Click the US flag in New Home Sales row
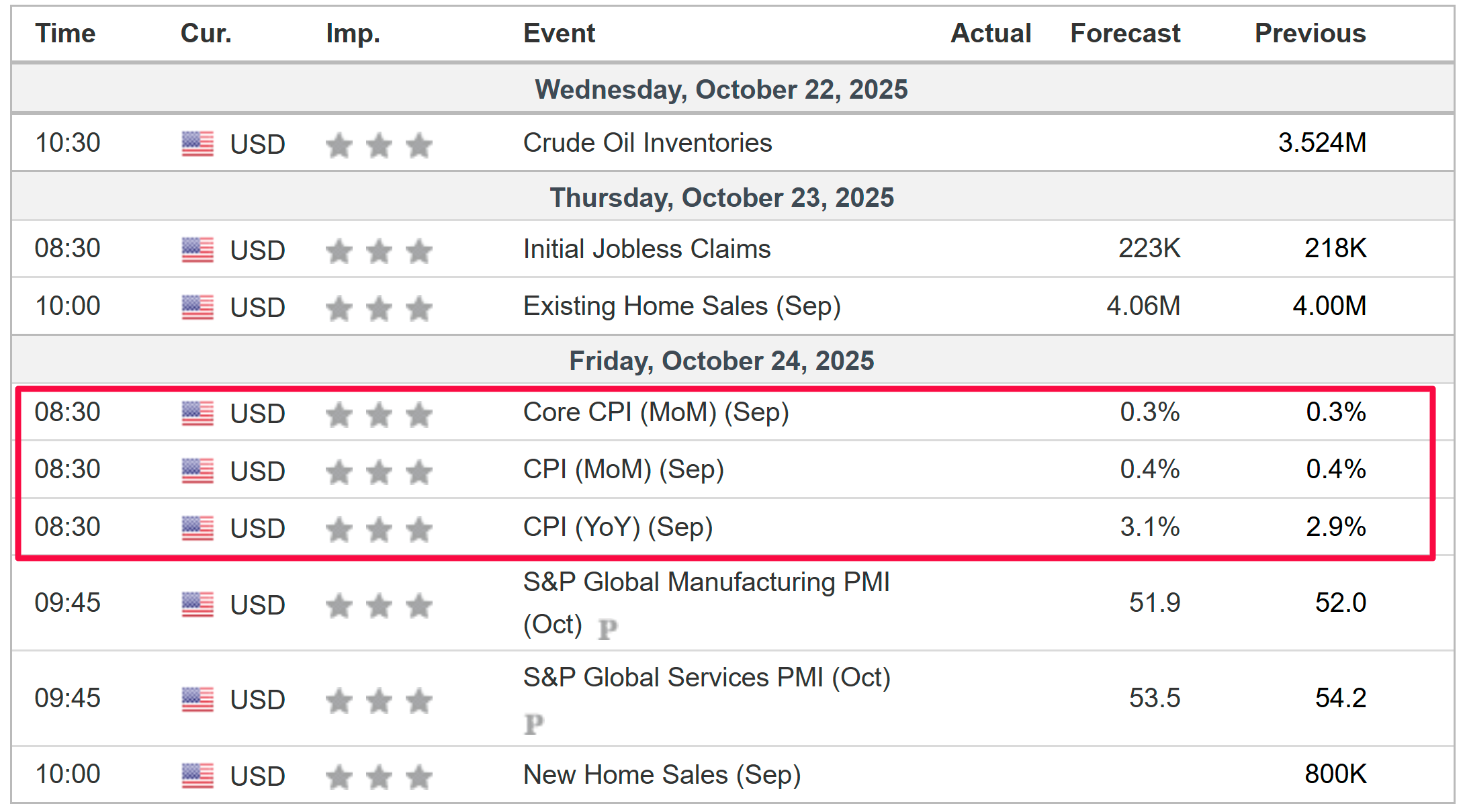The image size is (1465, 812). point(197,776)
